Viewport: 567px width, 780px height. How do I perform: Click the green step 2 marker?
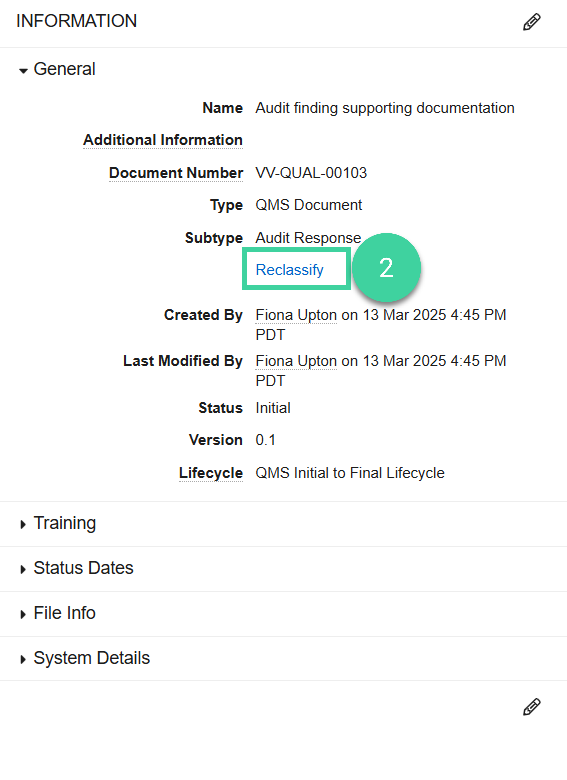point(386,268)
